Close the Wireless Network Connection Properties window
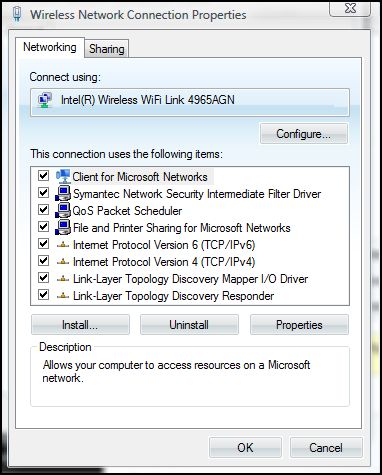382x475 pixels. tap(350, 8)
